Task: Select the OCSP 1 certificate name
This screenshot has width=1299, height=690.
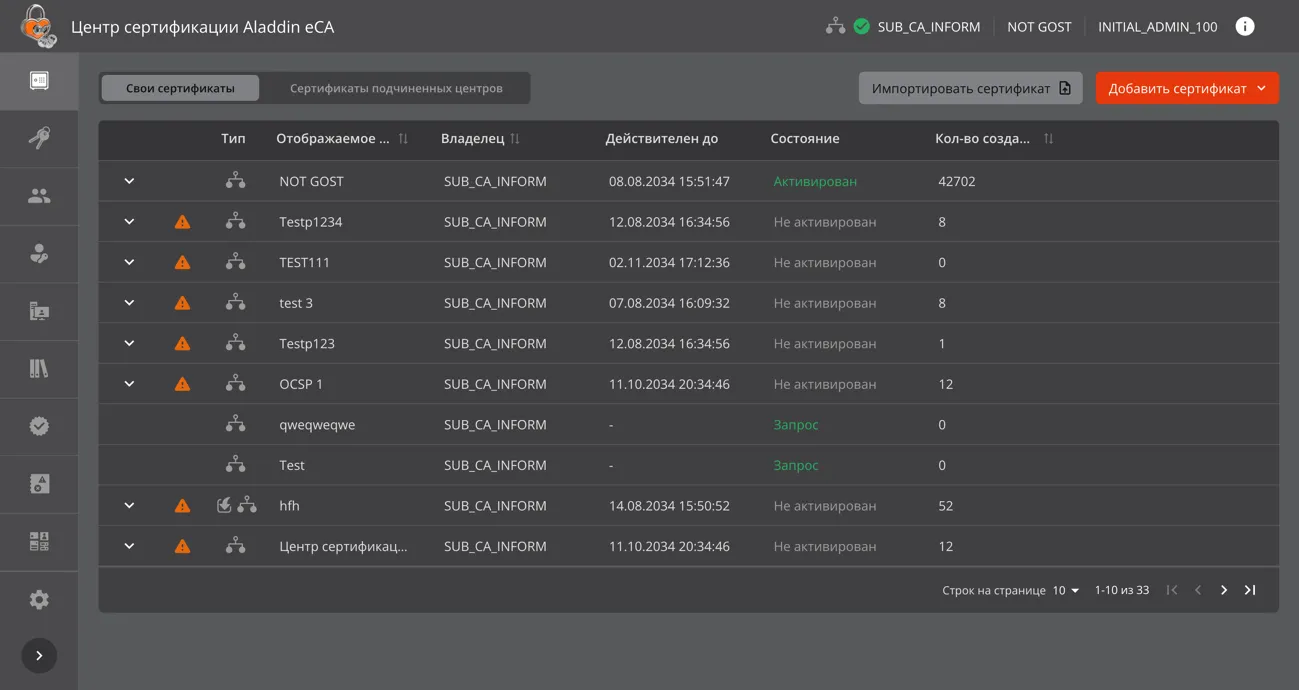Action: click(x=301, y=384)
